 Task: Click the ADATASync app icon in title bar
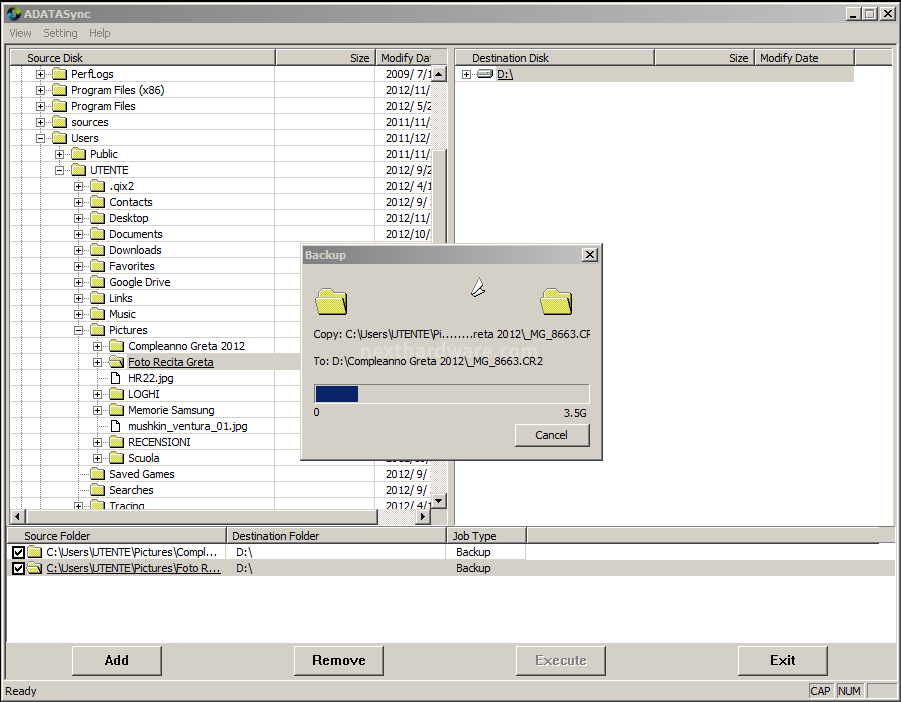[x=13, y=14]
